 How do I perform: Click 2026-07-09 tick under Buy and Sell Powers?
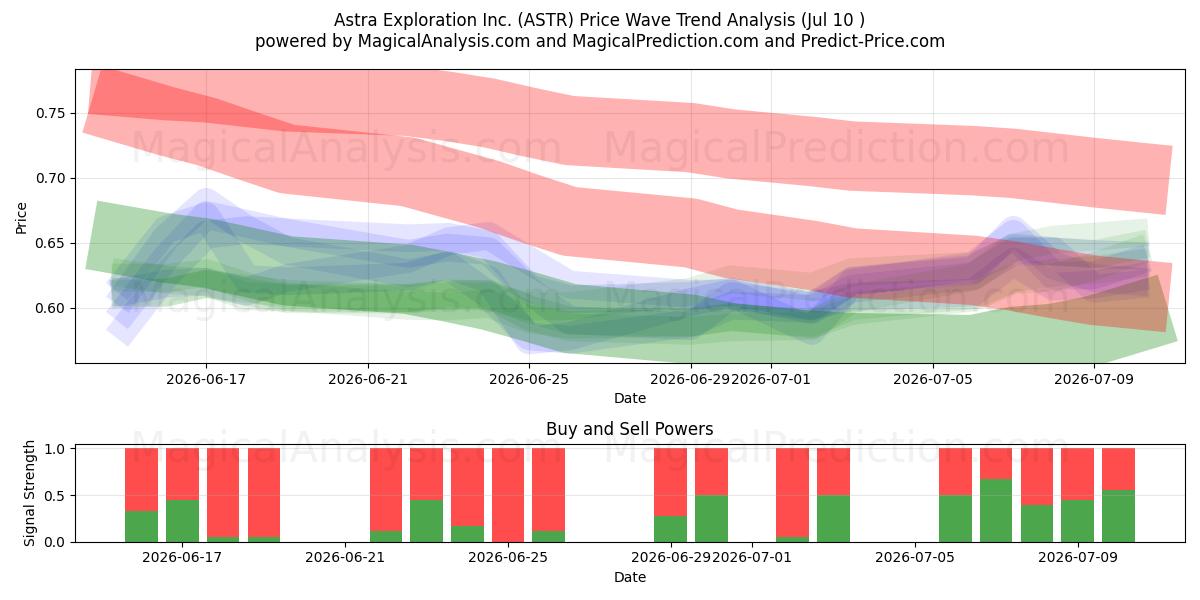(1078, 558)
